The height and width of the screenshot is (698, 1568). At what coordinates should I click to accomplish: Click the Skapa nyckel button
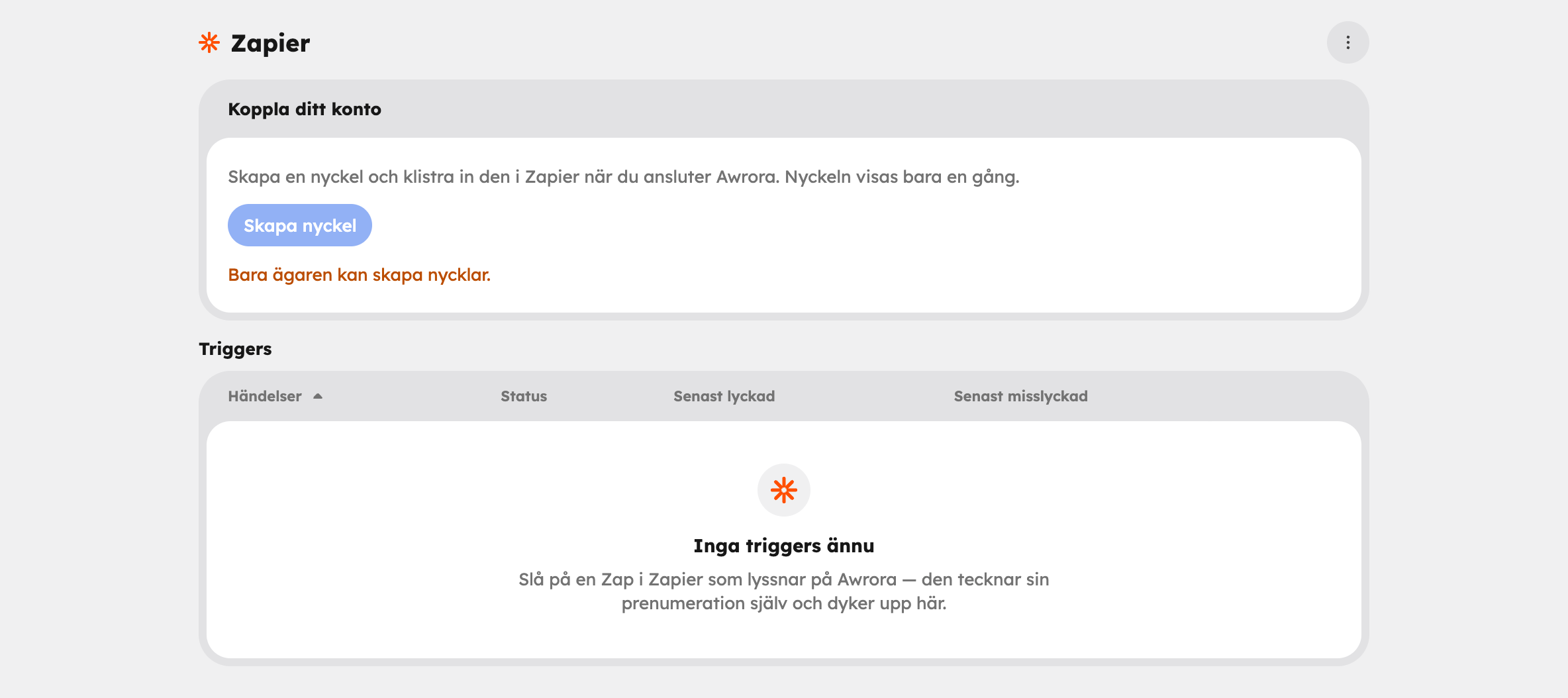300,225
